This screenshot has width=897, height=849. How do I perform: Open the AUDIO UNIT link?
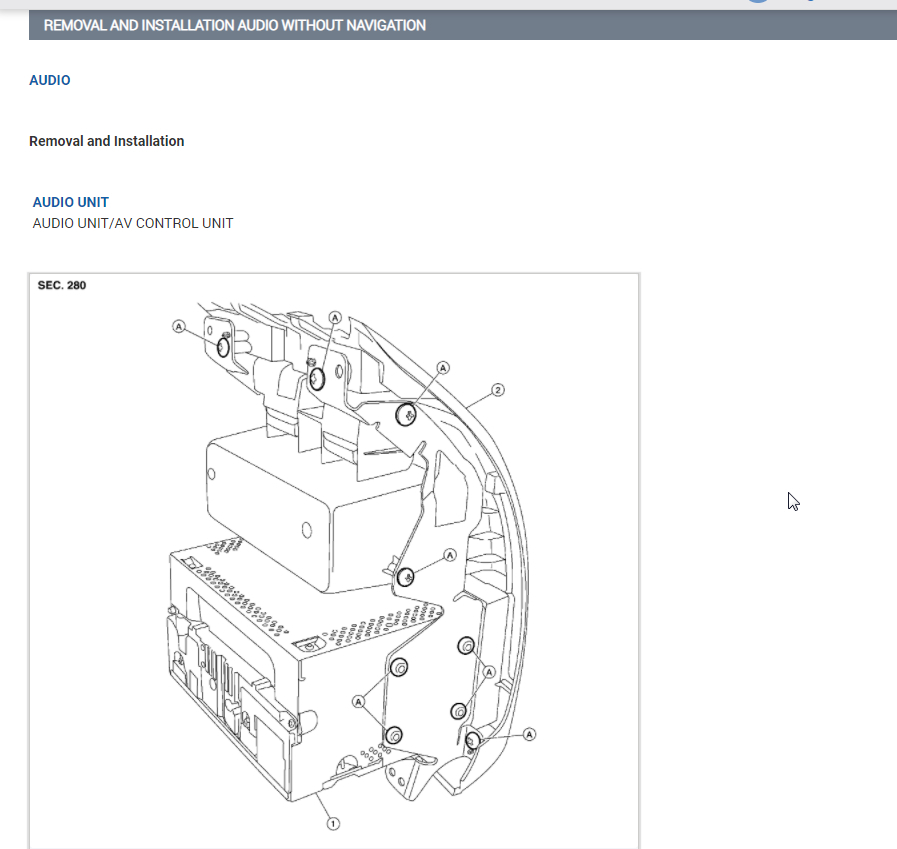[x=70, y=202]
